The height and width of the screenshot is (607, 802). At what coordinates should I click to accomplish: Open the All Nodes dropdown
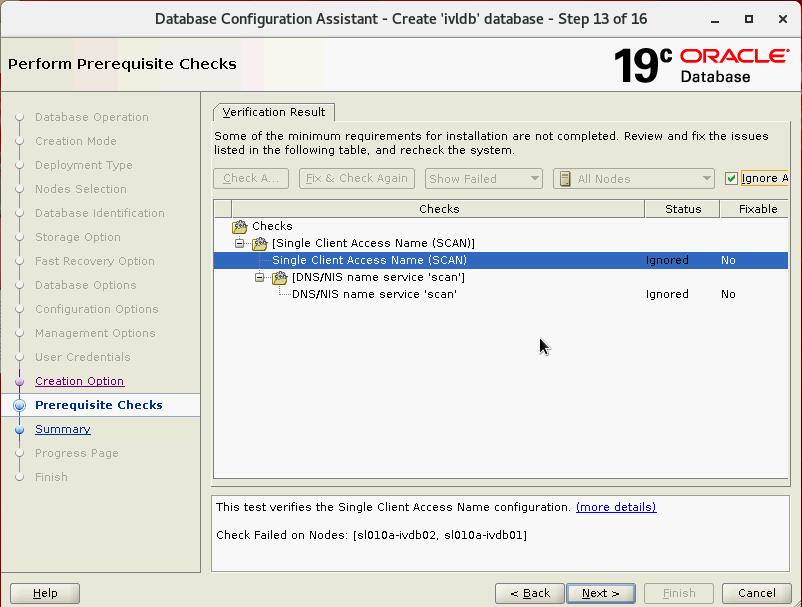[633, 178]
